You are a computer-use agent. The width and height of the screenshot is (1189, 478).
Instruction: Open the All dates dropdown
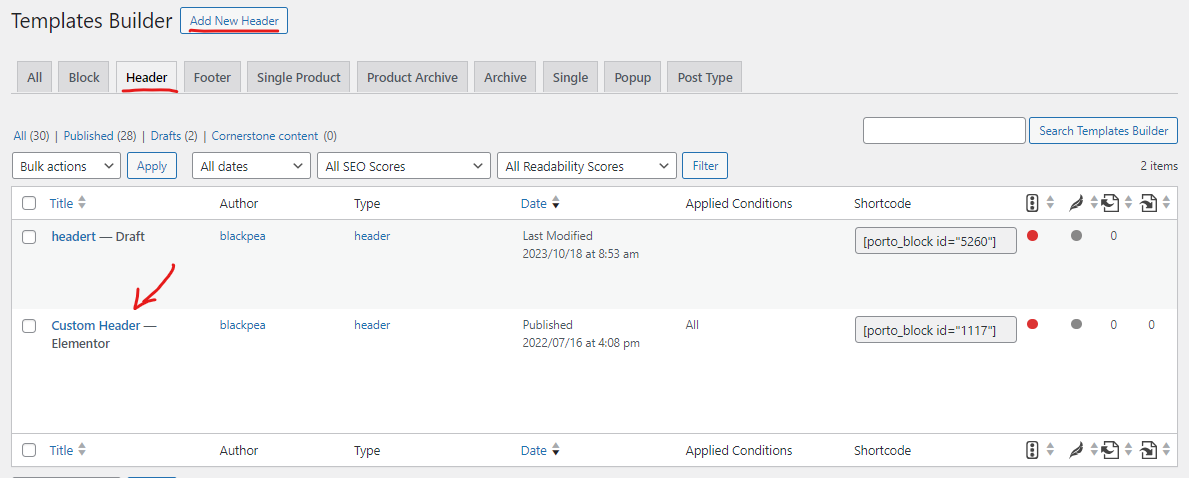tap(252, 166)
